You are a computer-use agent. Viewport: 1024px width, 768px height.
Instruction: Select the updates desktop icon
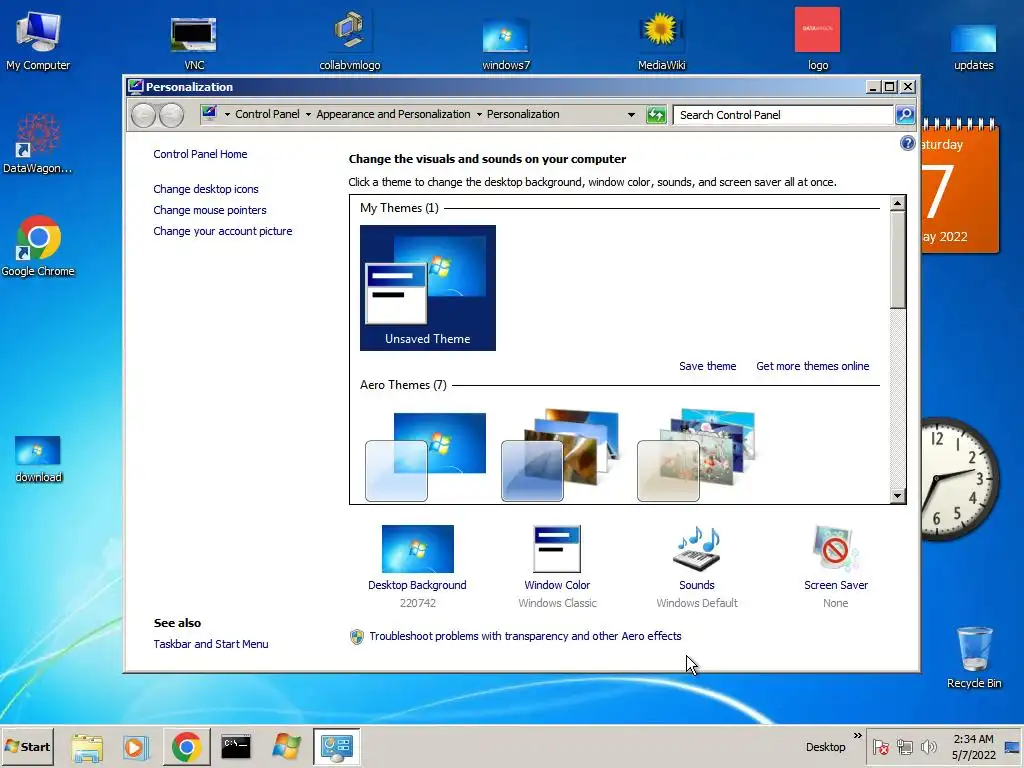[x=973, y=46]
